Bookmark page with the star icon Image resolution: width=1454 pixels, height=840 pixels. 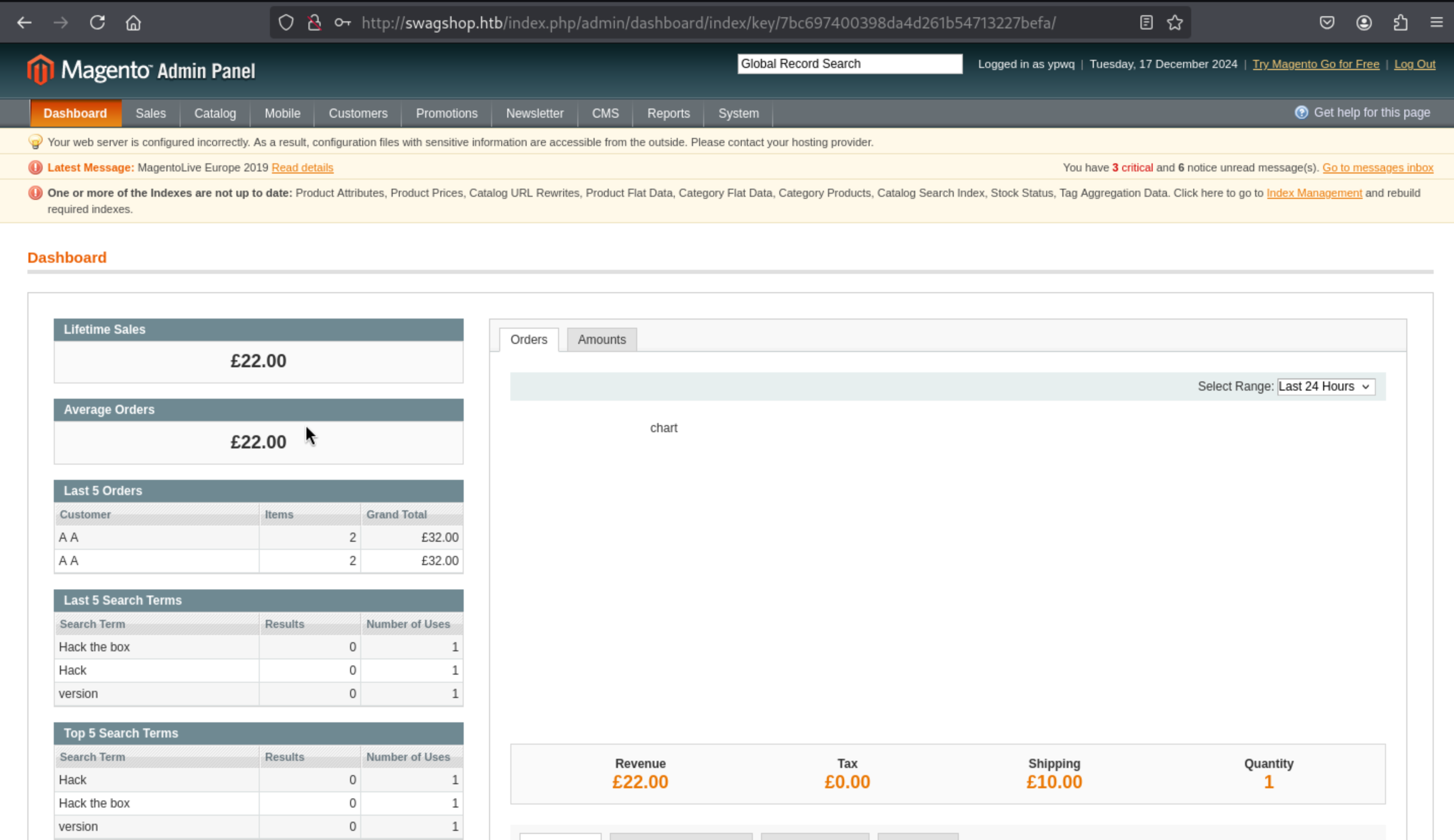1175,22
